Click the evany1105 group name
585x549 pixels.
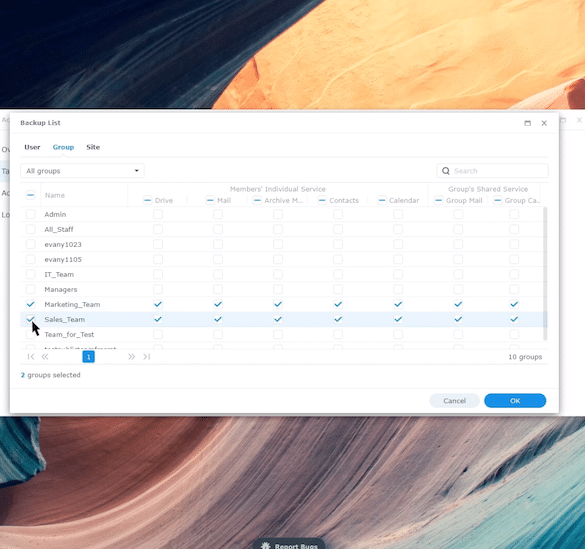63,260
